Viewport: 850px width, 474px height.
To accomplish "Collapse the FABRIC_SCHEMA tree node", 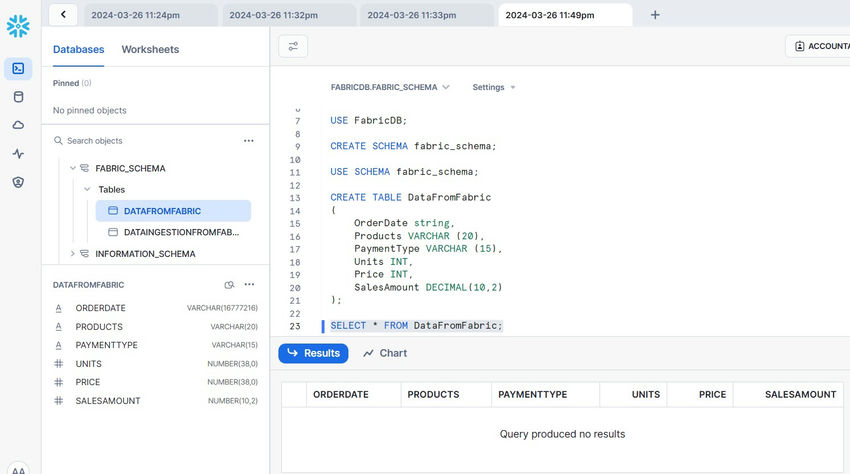I will click(73, 168).
